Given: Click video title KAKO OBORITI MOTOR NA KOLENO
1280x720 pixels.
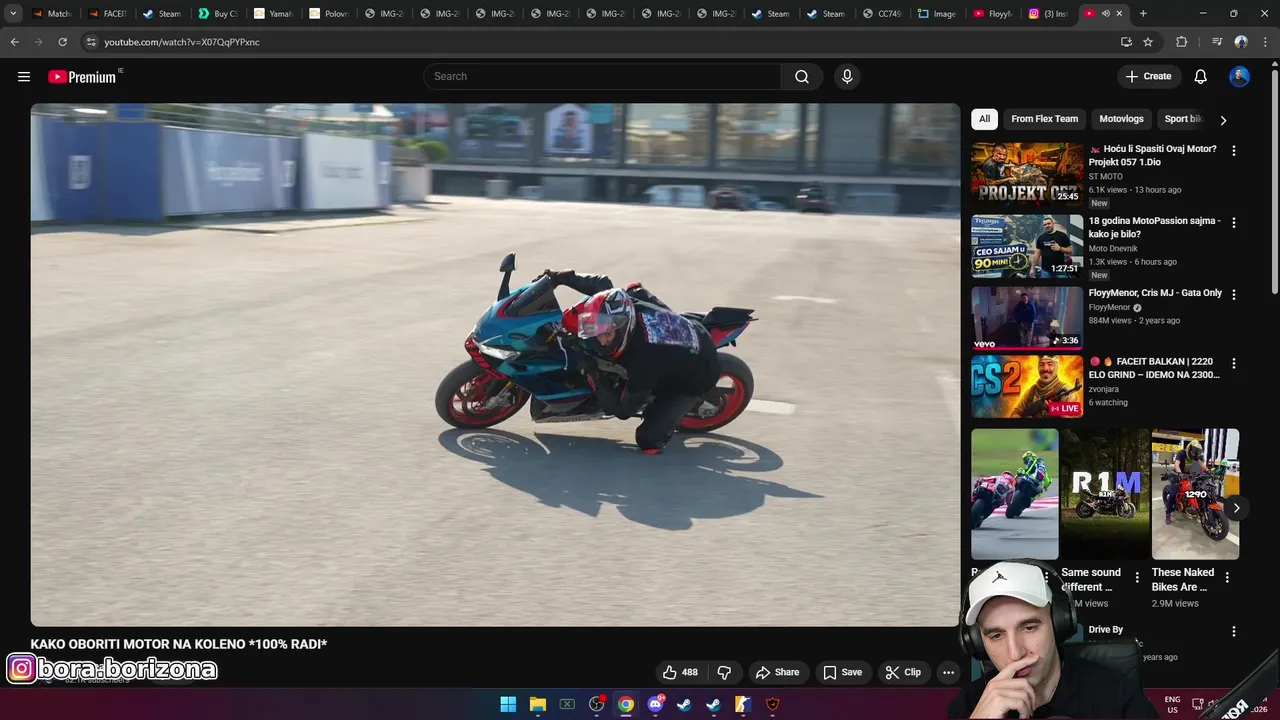Looking at the screenshot, I should tap(179, 644).
